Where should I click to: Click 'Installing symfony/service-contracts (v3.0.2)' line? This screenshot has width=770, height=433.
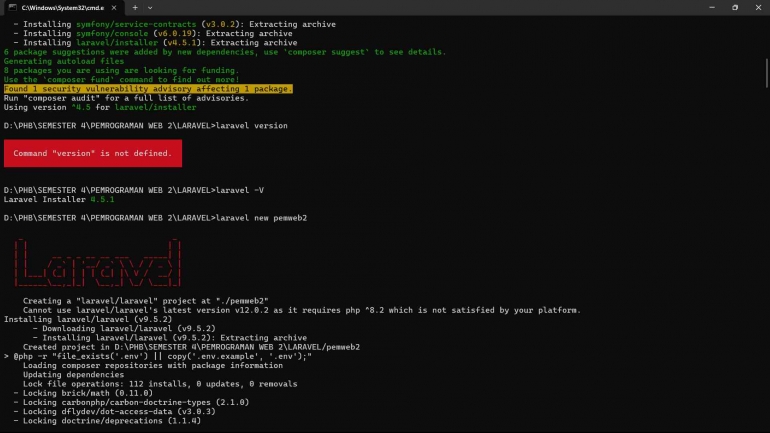point(174,24)
